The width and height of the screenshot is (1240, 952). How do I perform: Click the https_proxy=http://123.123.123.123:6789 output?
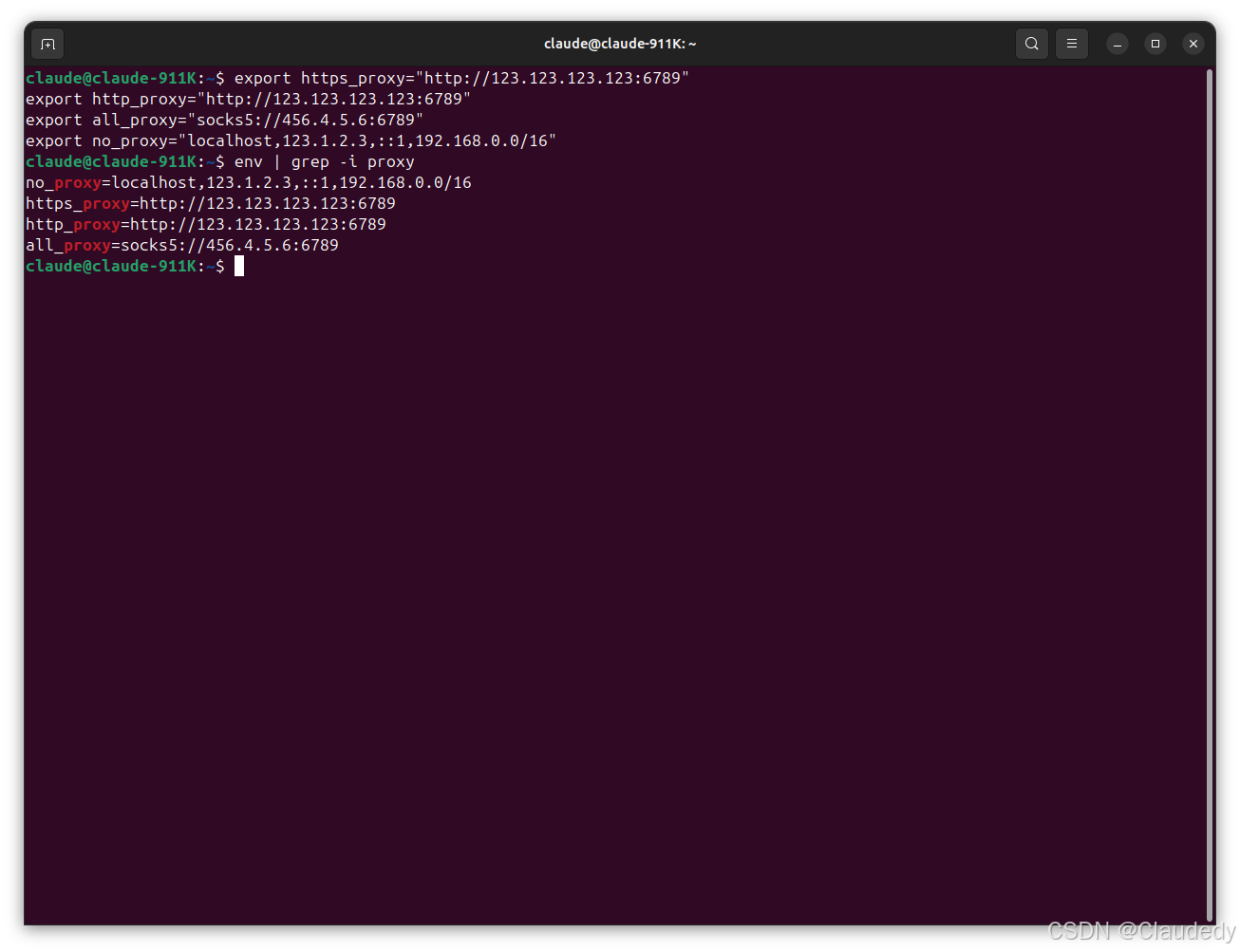[x=211, y=203]
